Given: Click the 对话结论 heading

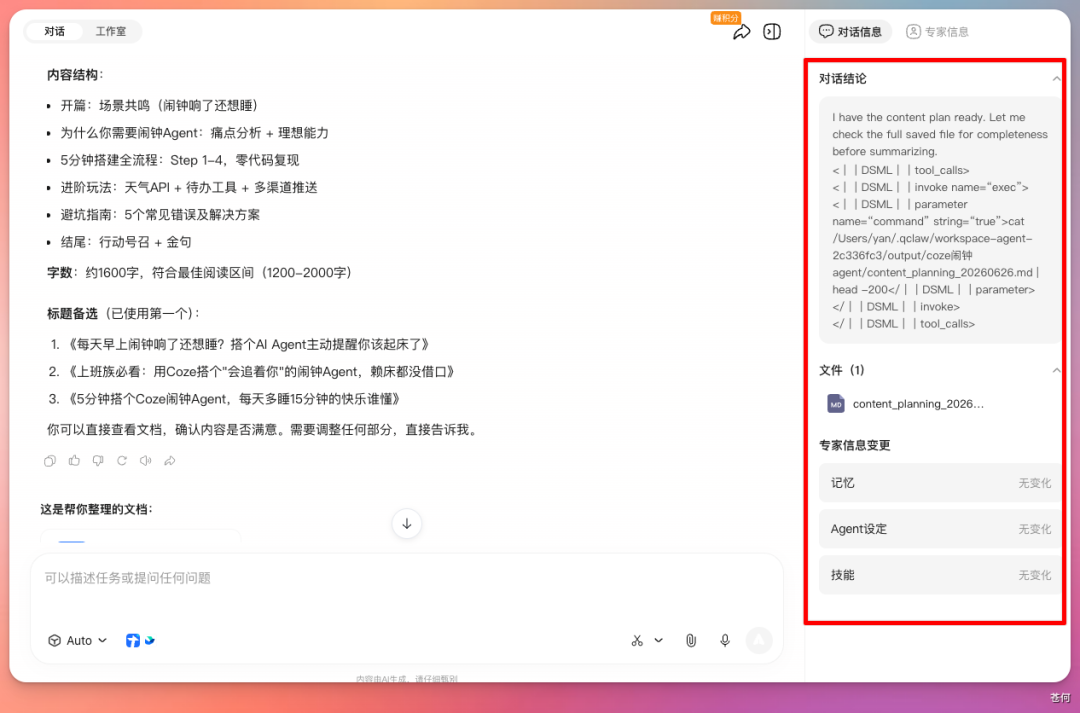Looking at the screenshot, I should tap(842, 79).
